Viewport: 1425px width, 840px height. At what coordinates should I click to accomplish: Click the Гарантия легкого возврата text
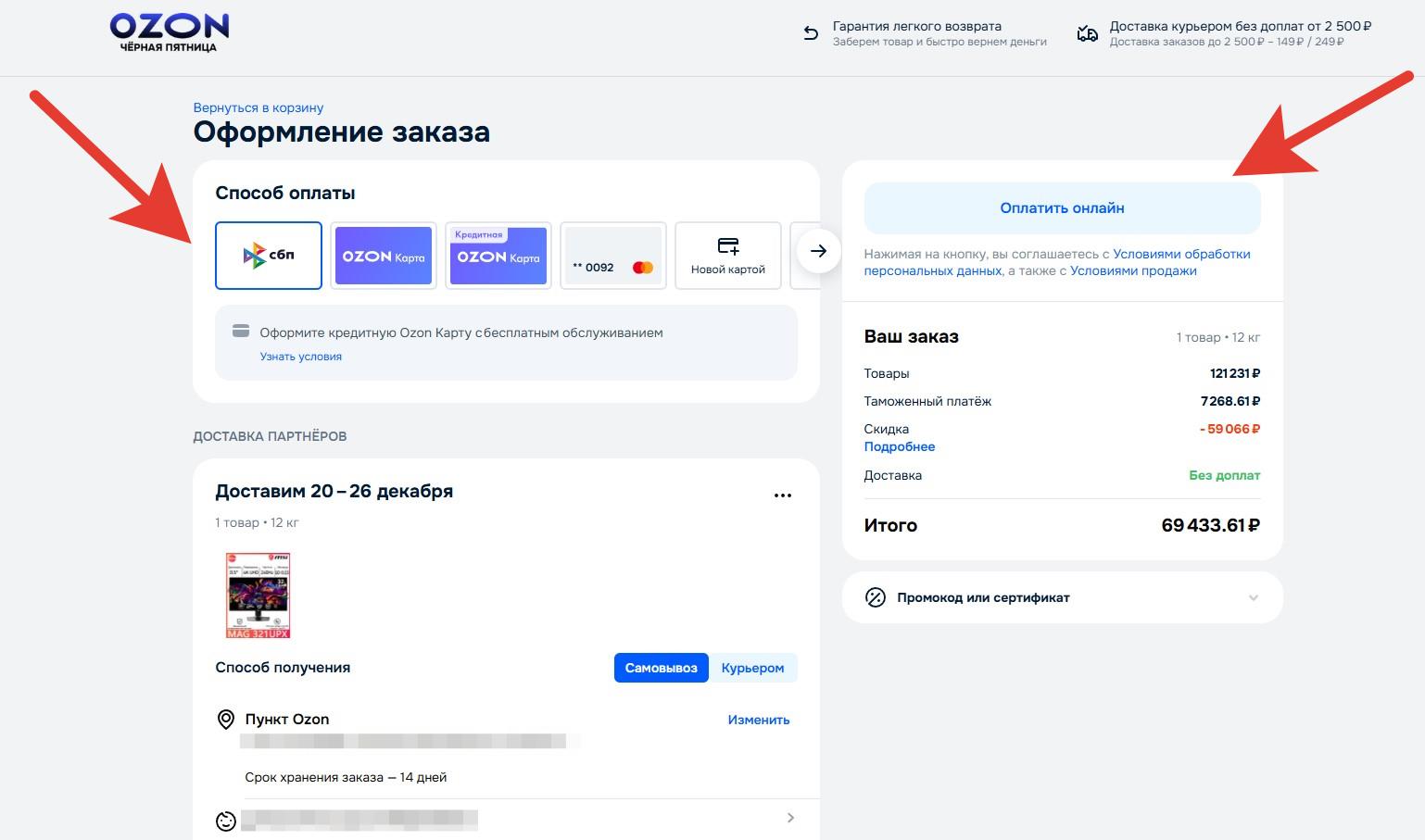[x=917, y=26]
